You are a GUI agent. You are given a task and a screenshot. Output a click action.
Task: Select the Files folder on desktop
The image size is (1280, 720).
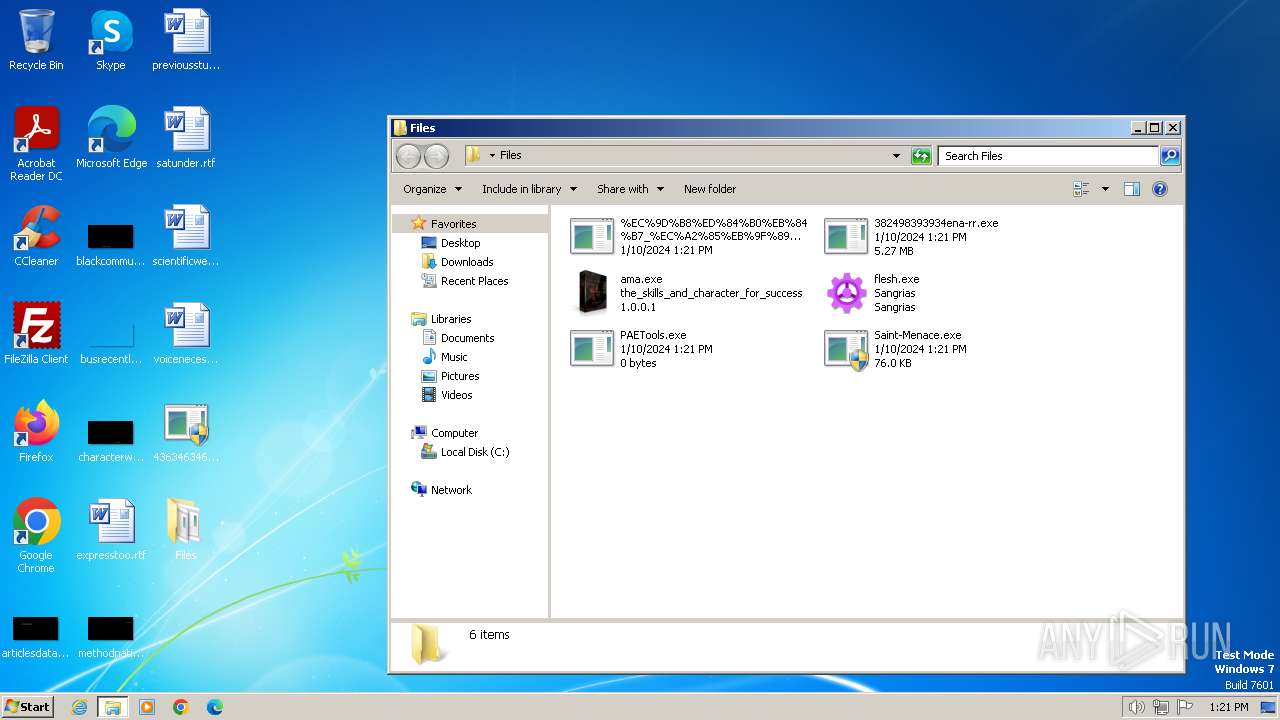click(186, 530)
